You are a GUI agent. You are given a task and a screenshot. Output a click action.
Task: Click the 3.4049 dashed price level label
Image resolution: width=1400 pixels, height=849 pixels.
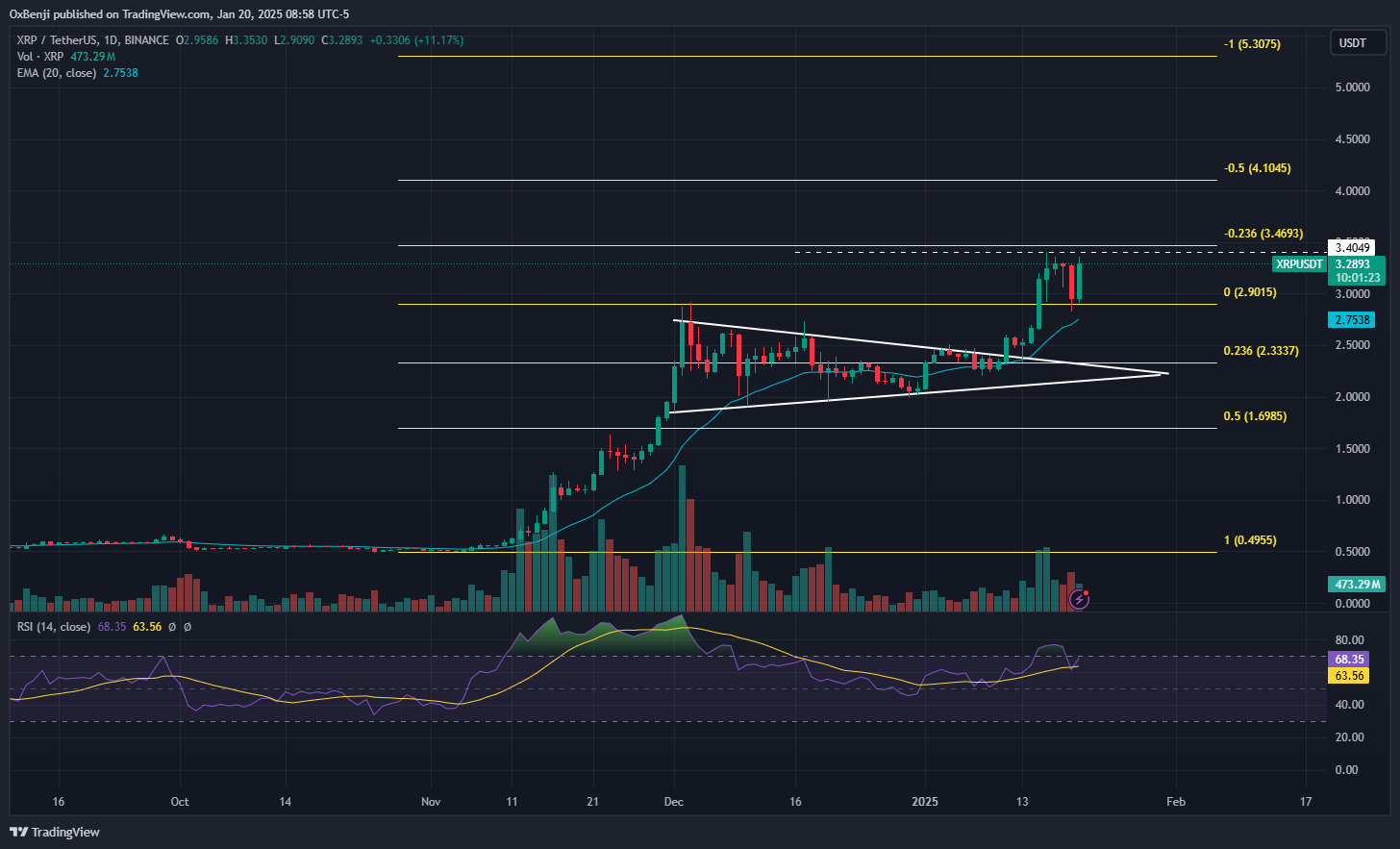click(x=1354, y=247)
